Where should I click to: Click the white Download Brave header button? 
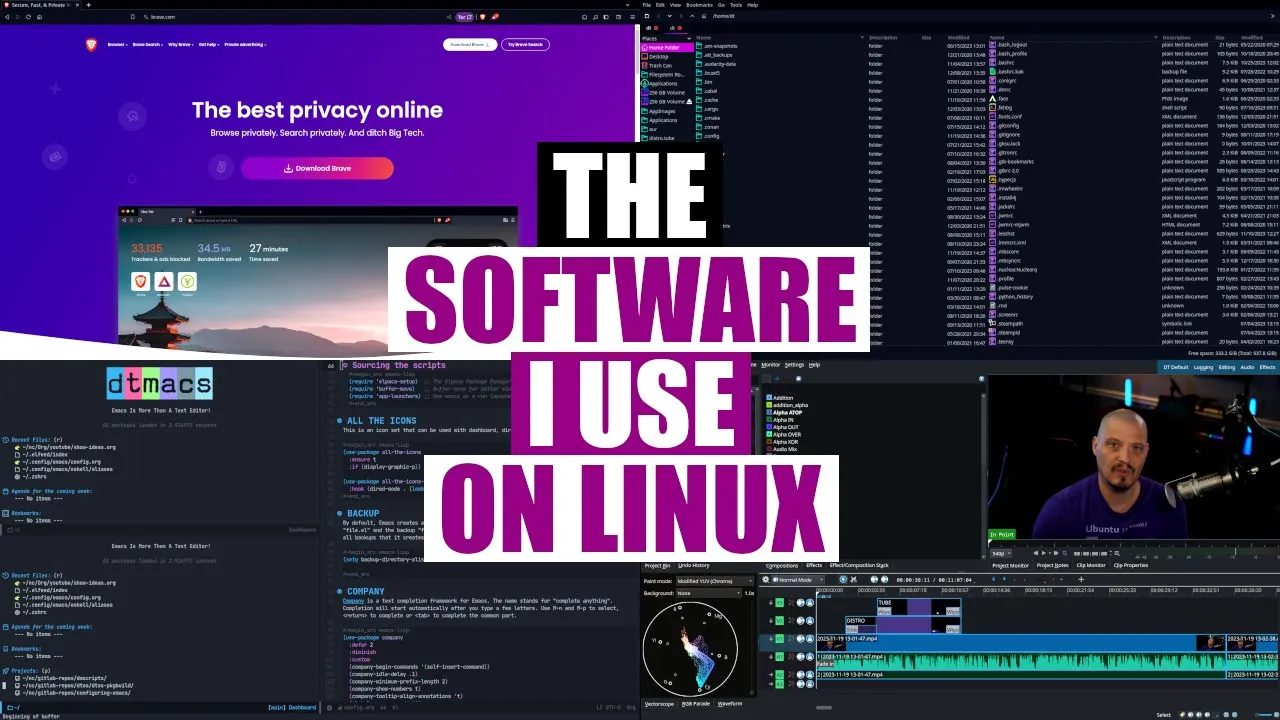tap(470, 44)
